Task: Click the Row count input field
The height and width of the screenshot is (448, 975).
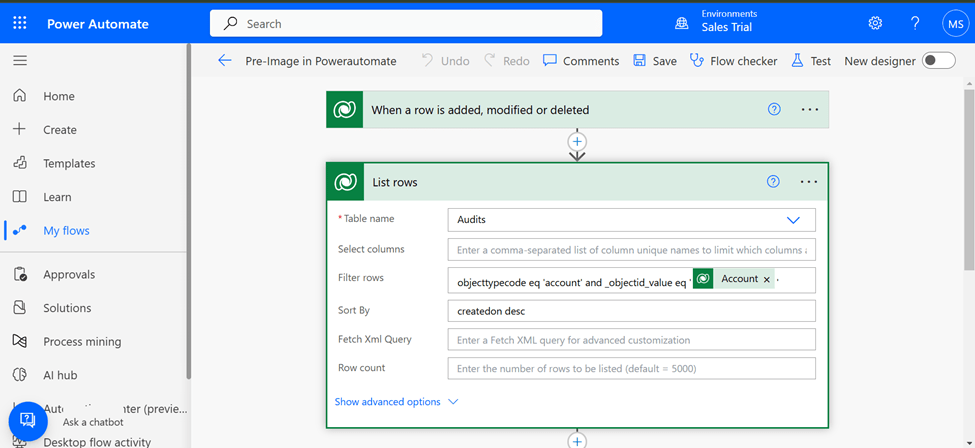Action: pyautogui.click(x=631, y=369)
